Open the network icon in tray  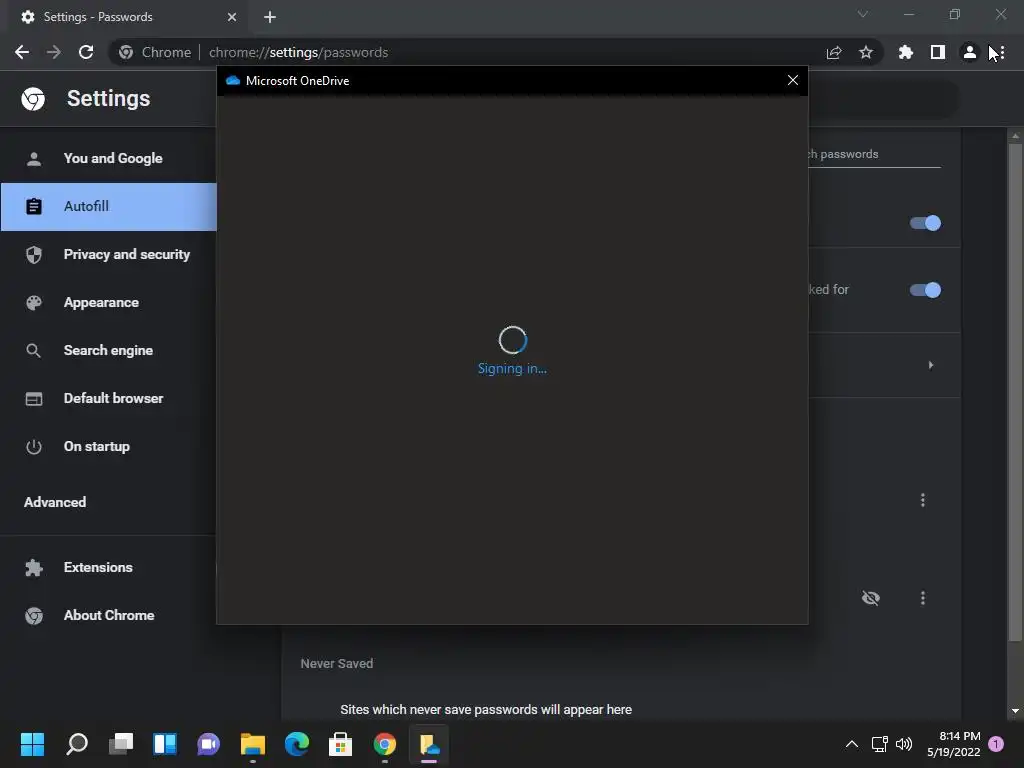(x=879, y=744)
